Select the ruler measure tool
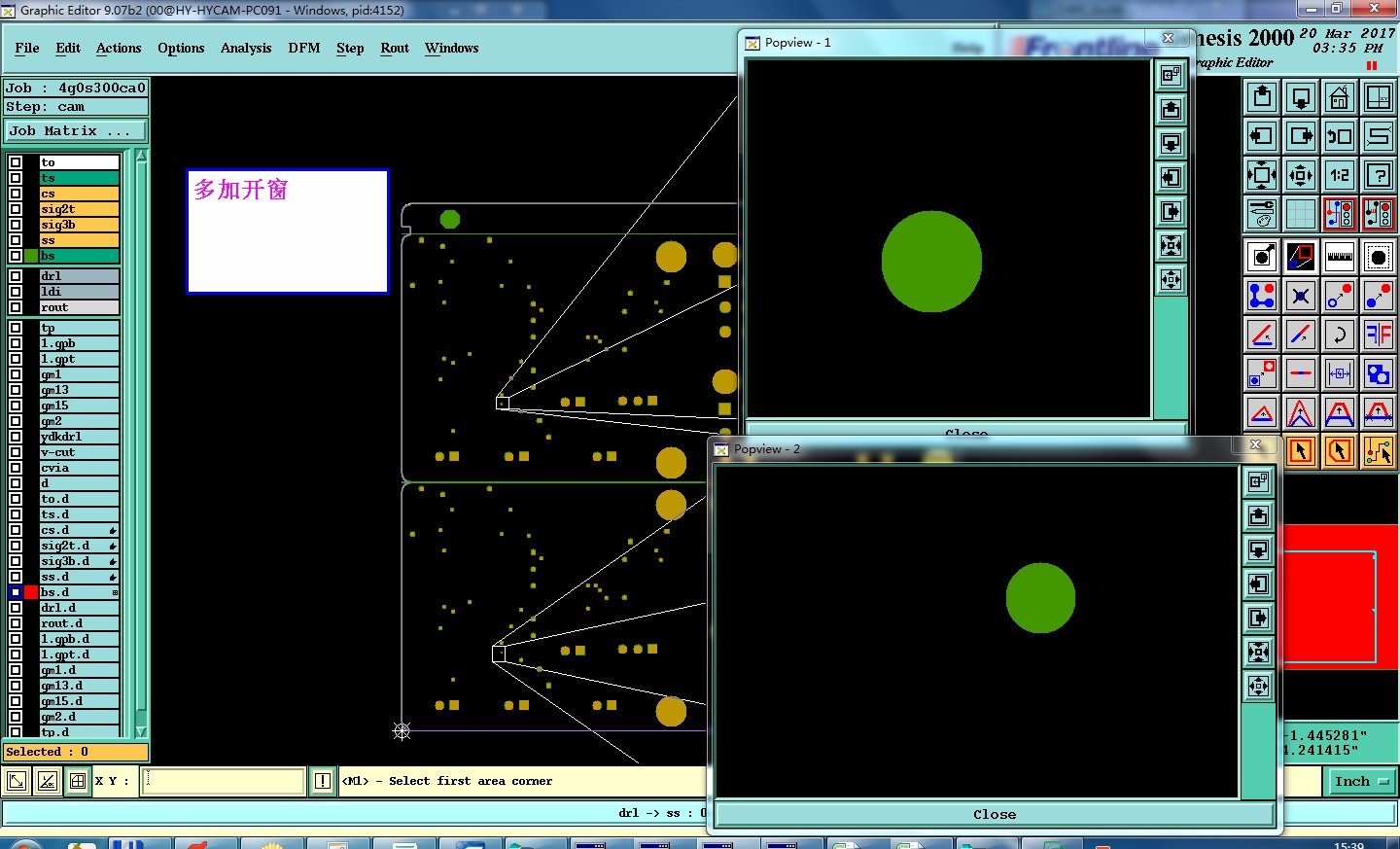 [x=1340, y=257]
